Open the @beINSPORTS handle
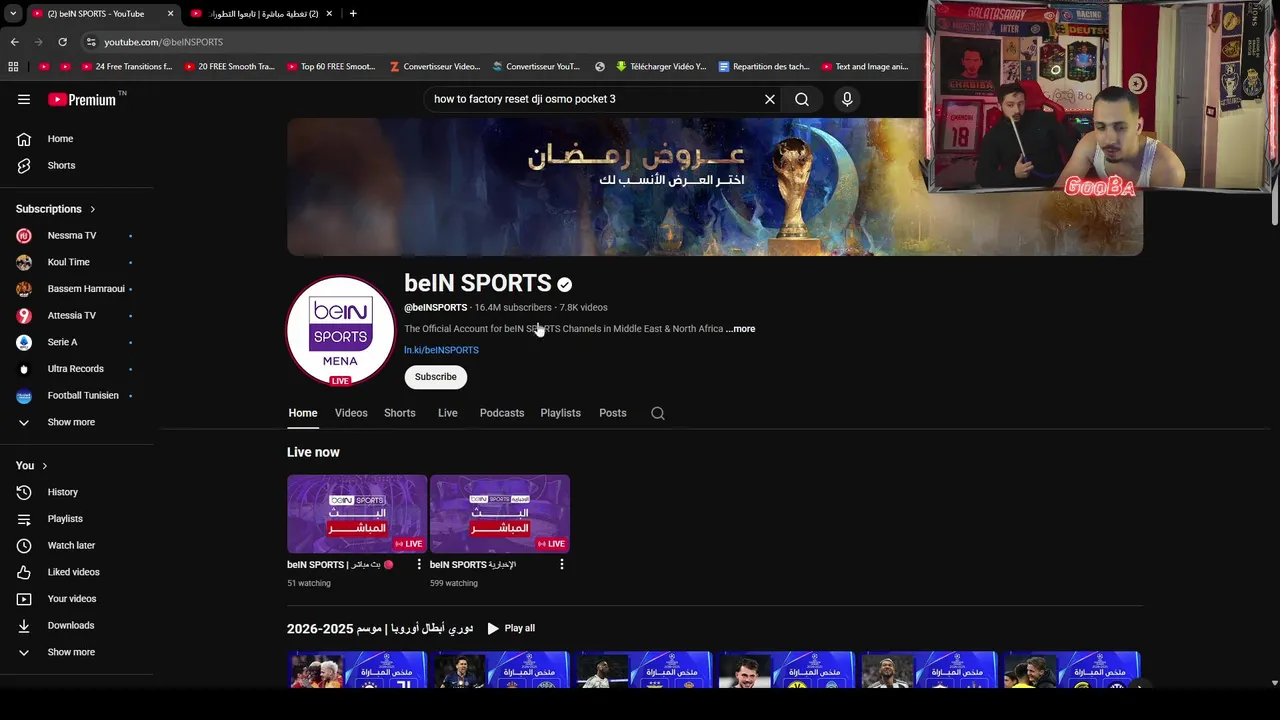Screen dimensions: 1280x720 coord(436,308)
